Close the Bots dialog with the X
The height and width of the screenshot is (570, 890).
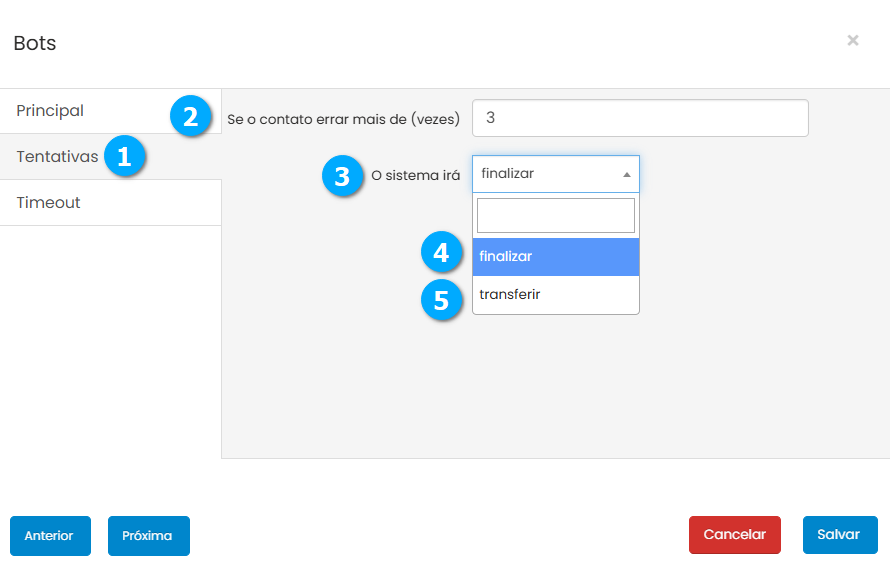852,41
